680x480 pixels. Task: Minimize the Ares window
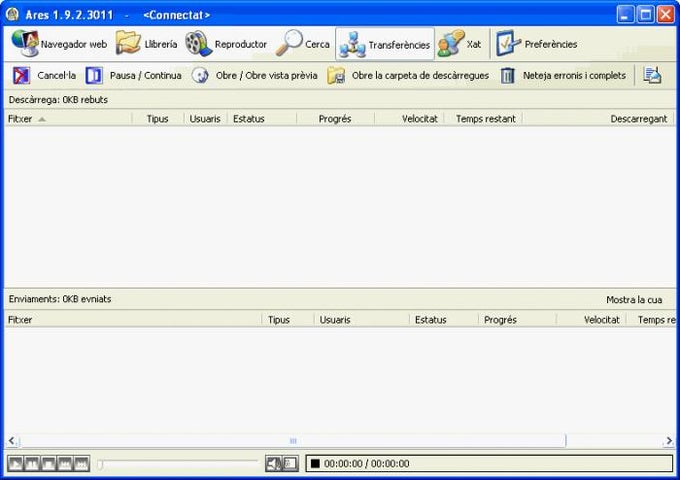625,14
